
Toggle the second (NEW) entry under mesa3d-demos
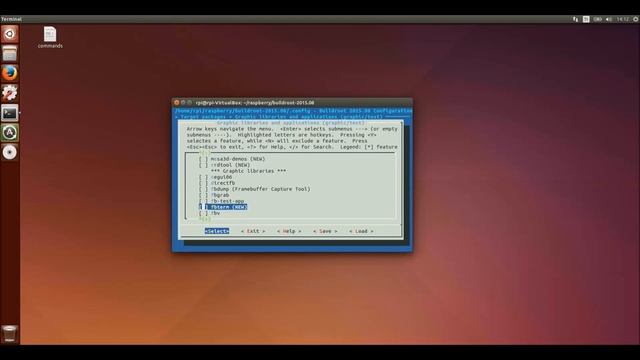(204, 165)
